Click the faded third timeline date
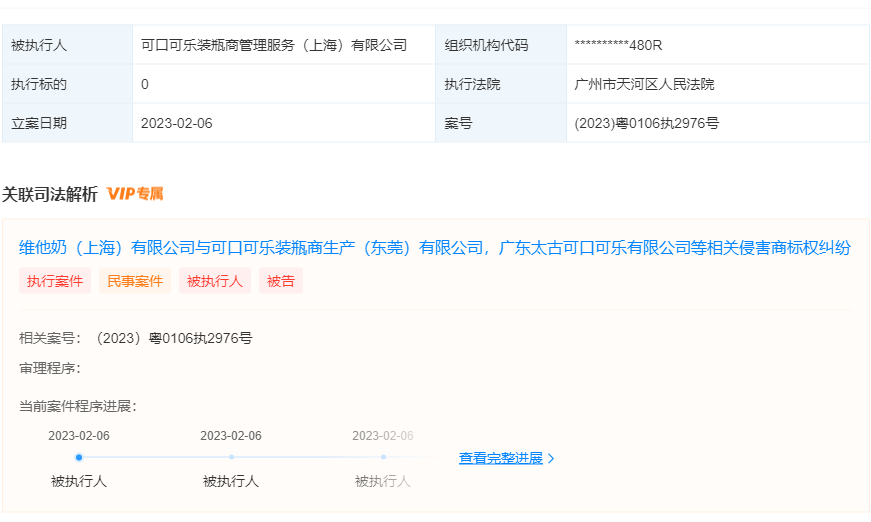The height and width of the screenshot is (522, 871). click(383, 436)
